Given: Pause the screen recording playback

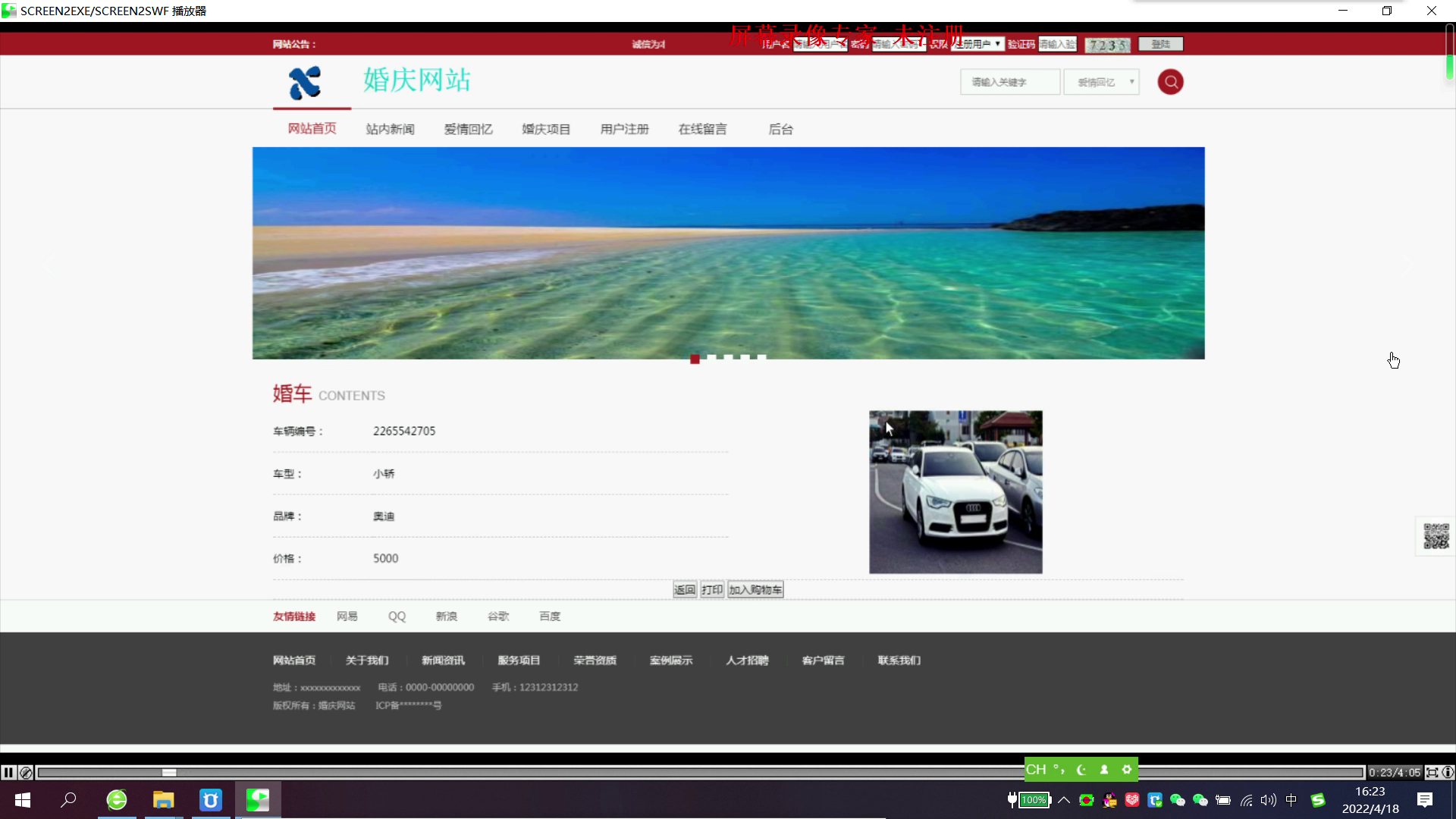Looking at the screenshot, I should [x=8, y=773].
